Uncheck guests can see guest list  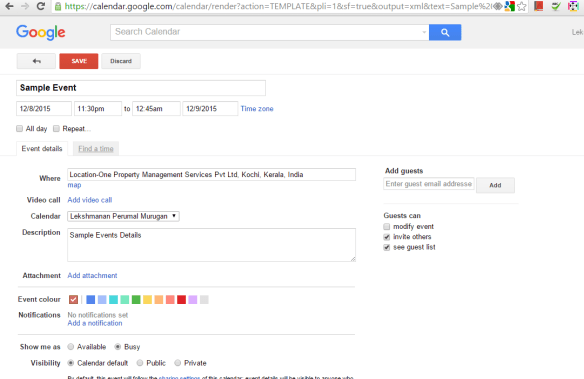pos(387,247)
